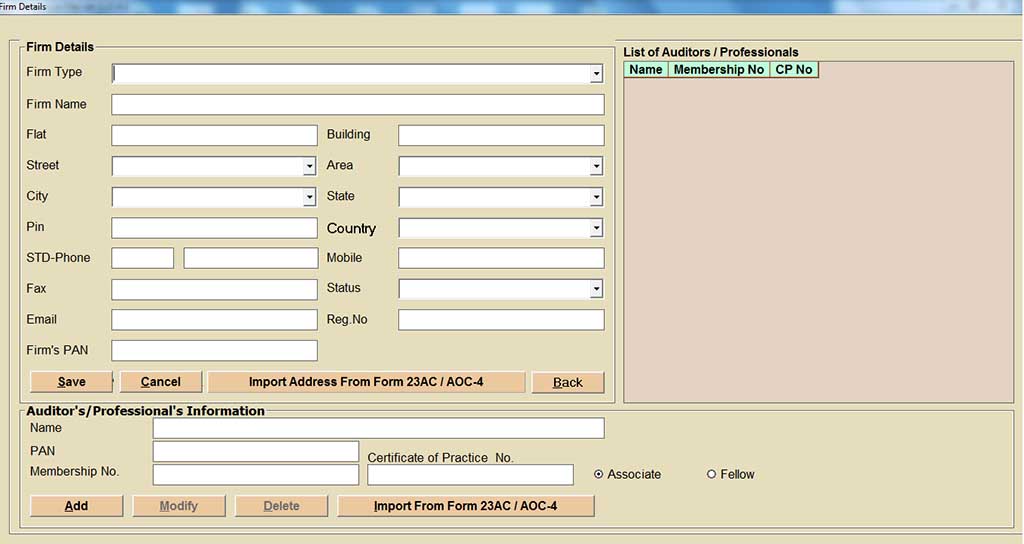This screenshot has width=1024, height=544.
Task: Expand the Street dropdown list
Action: [x=309, y=167]
